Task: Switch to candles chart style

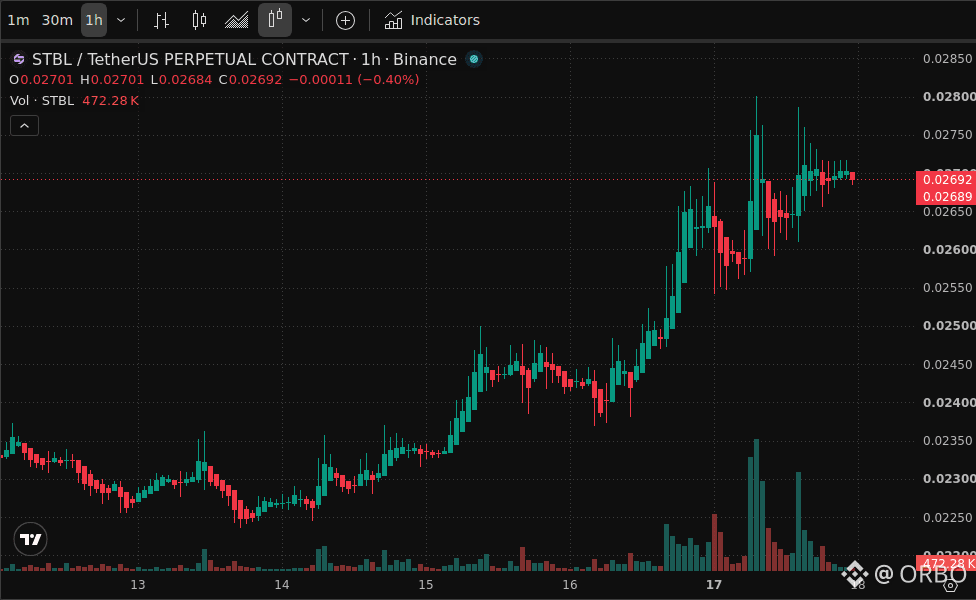Action: coord(199,20)
